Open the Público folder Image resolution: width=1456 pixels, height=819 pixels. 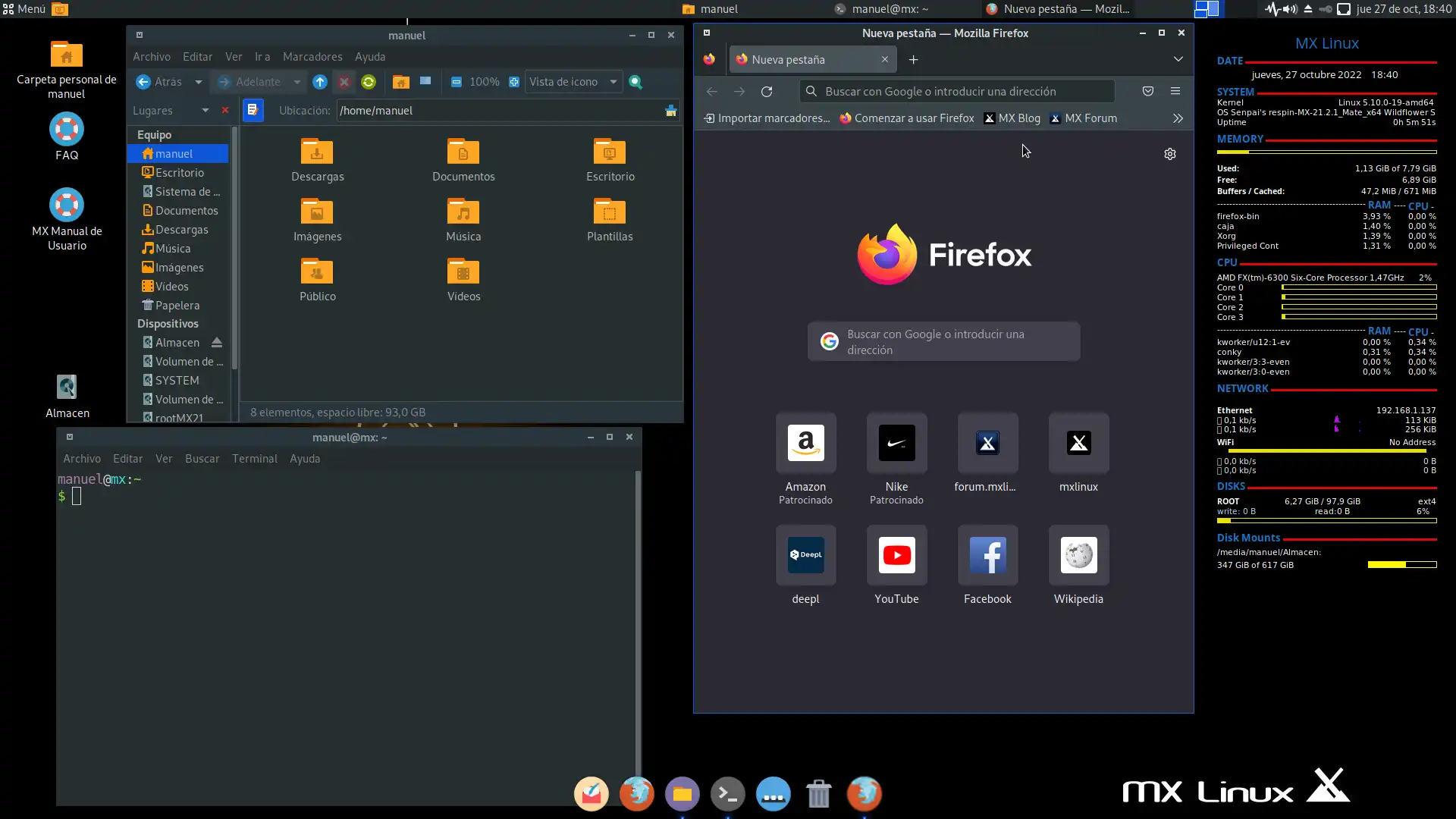pos(317,280)
